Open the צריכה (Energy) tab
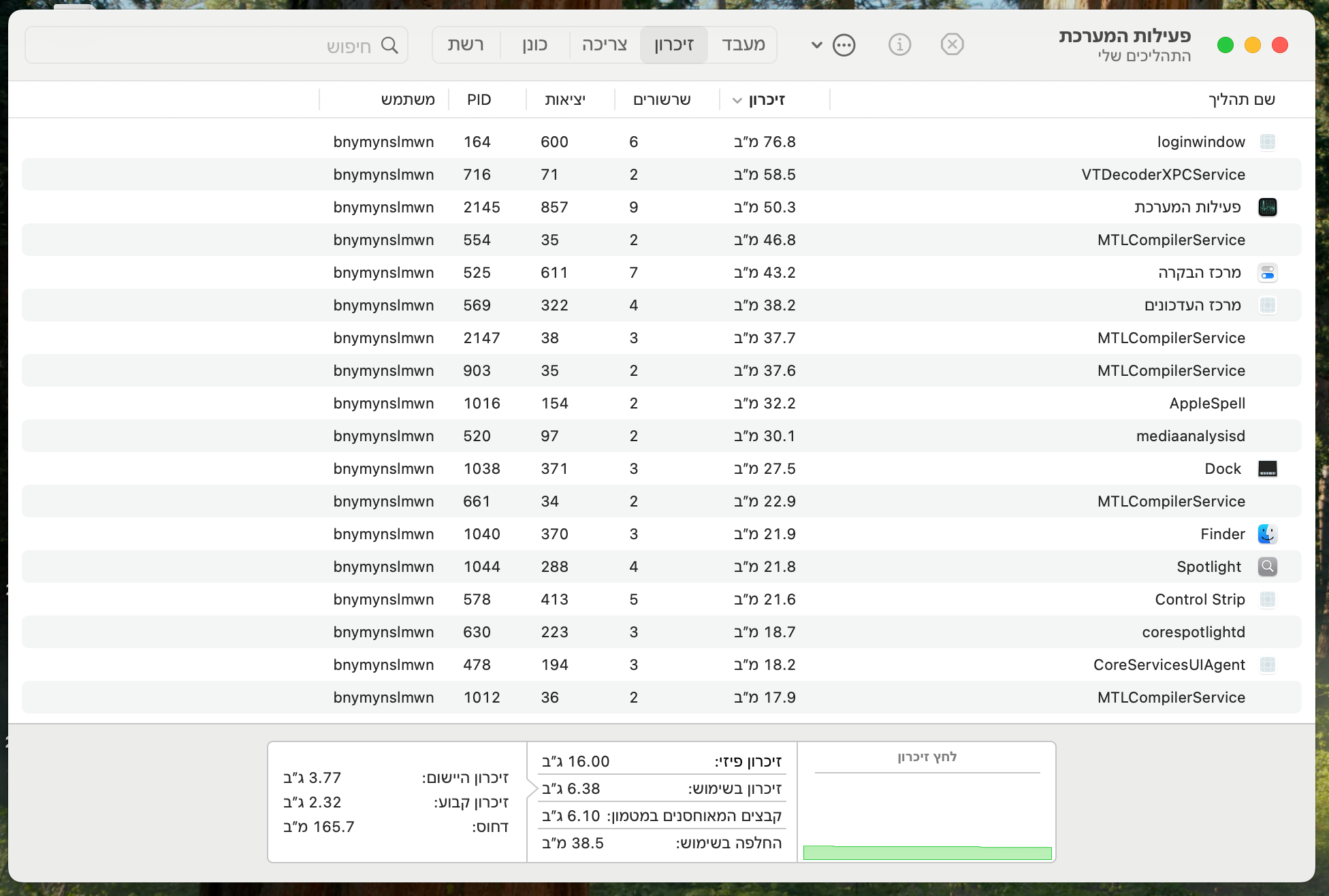The image size is (1329, 896). (605, 45)
